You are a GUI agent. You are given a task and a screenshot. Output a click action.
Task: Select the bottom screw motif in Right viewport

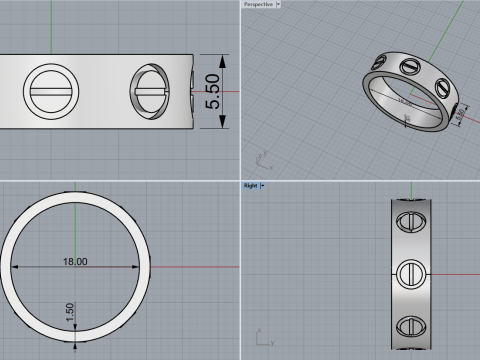point(411,326)
